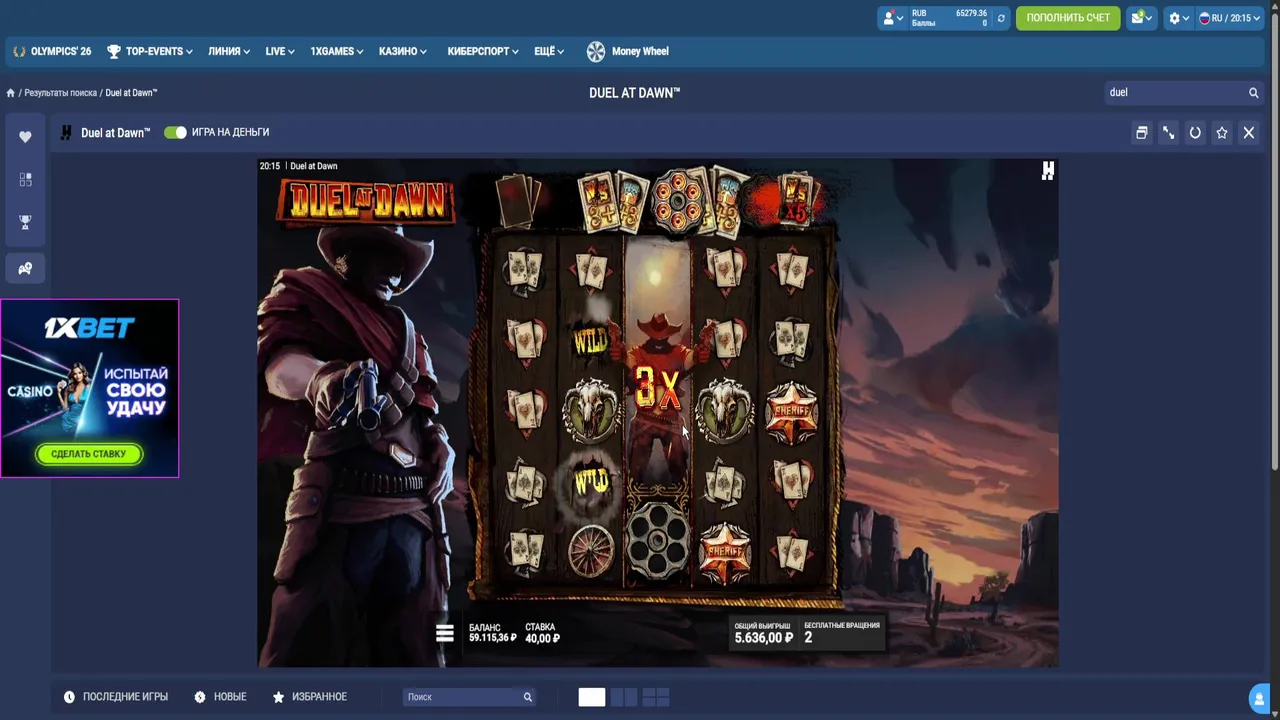Open the game categories grid sidebar icon

pos(25,179)
